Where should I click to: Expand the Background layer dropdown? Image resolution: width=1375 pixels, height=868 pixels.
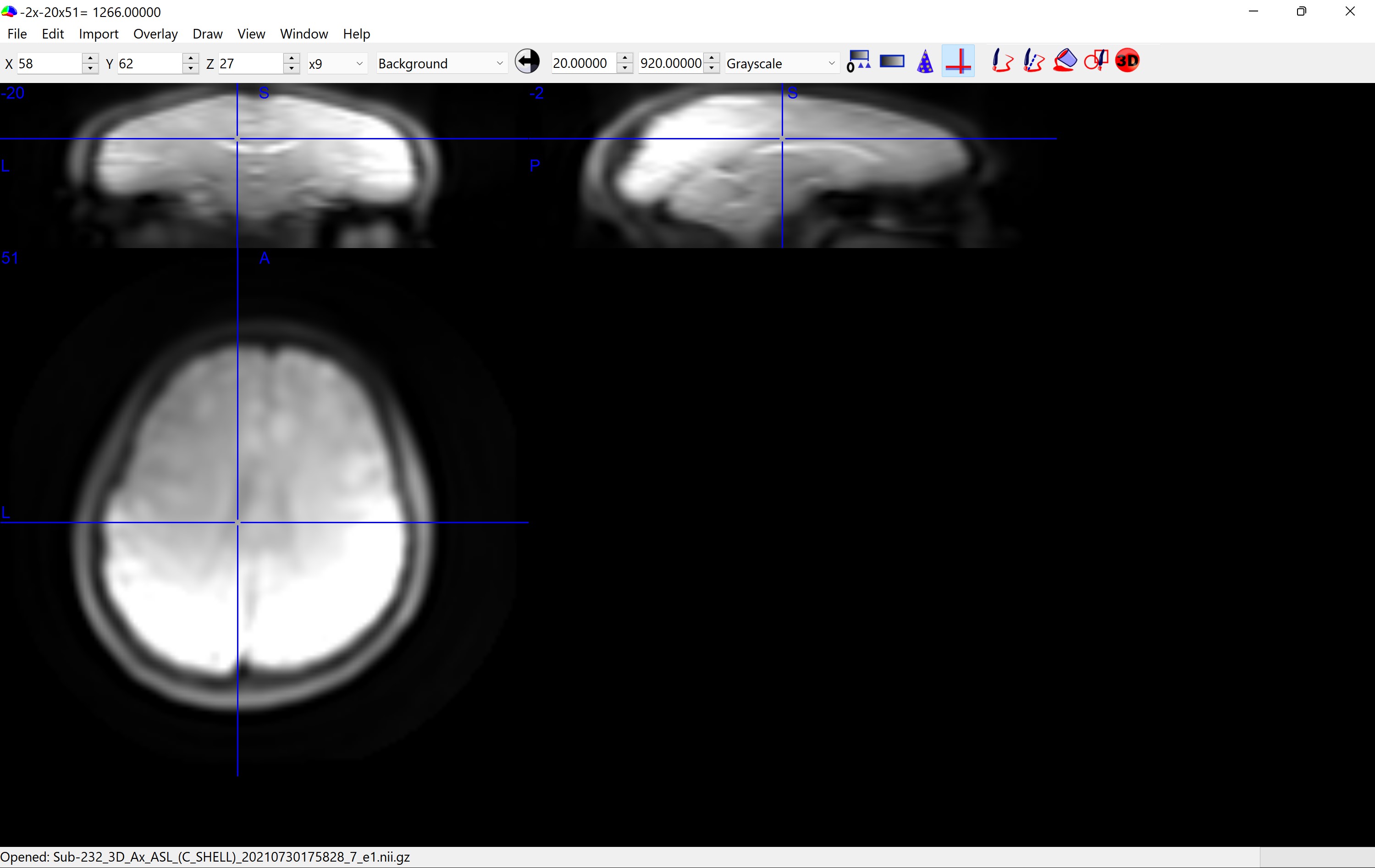click(440, 63)
